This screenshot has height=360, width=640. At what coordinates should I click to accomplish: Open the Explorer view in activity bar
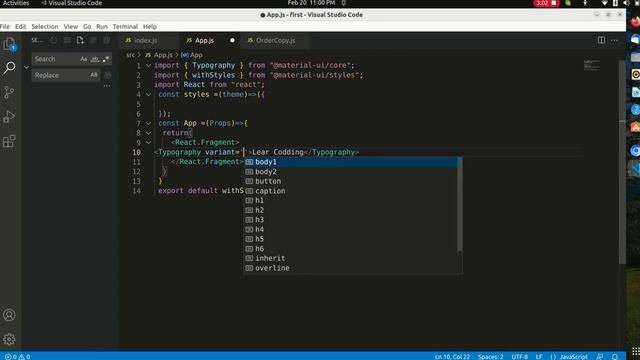click(9, 44)
